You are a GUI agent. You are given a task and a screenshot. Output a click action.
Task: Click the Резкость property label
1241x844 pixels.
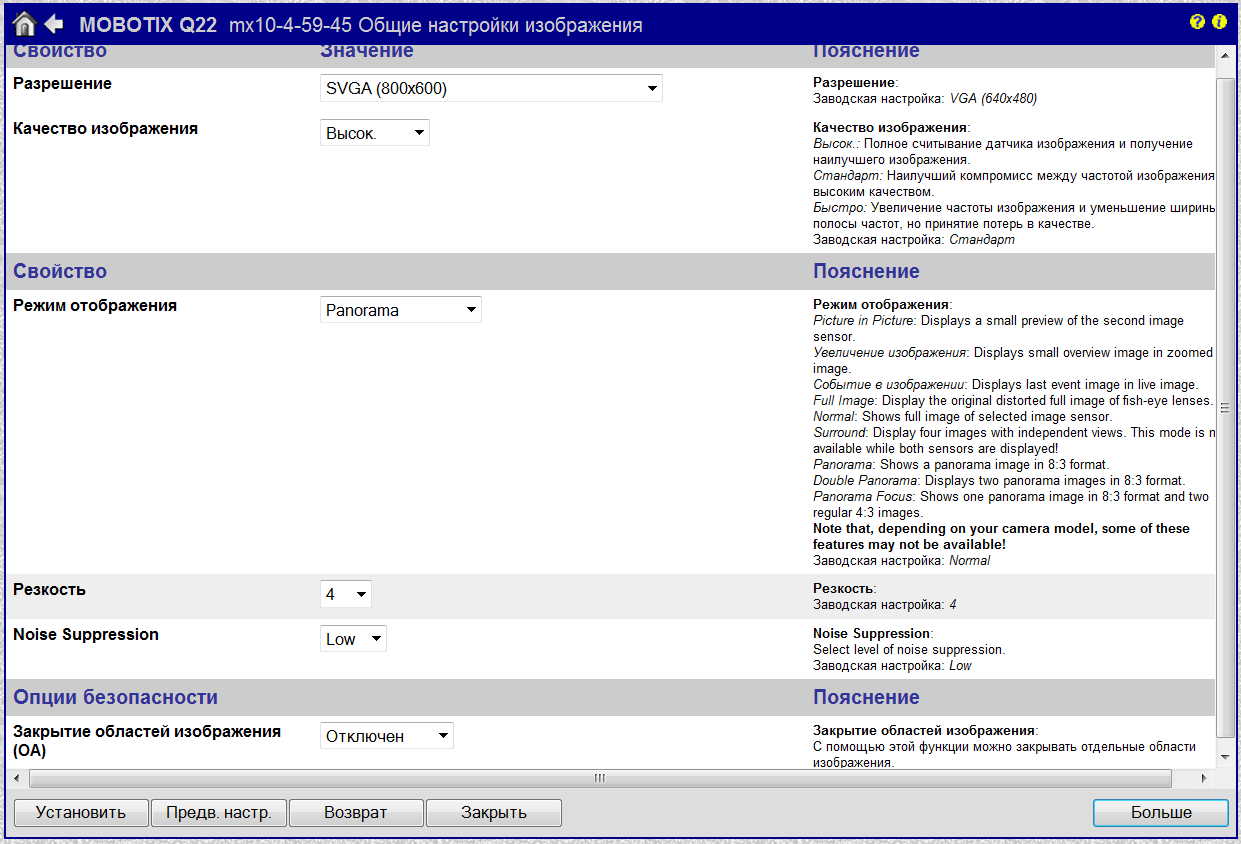coord(50,590)
